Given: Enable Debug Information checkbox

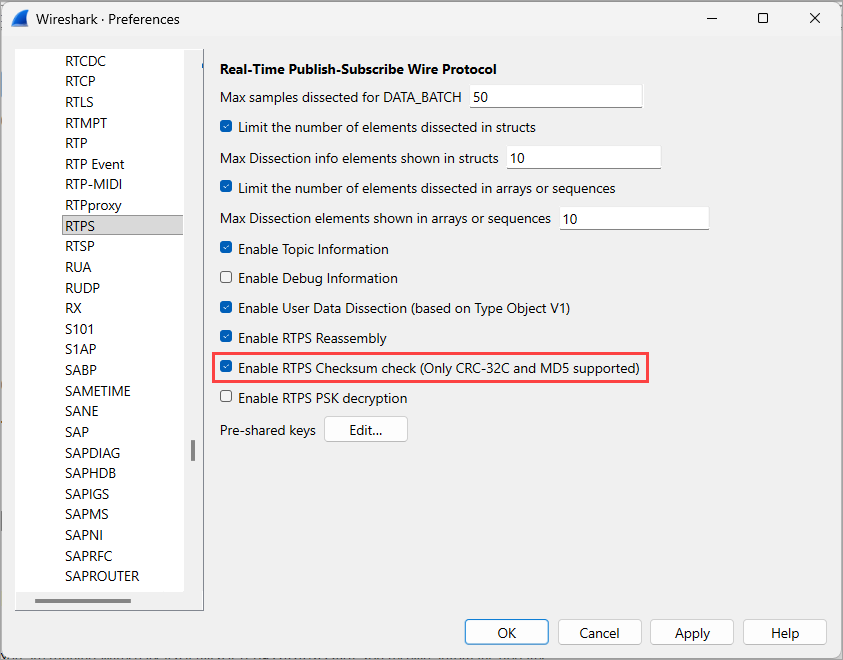Looking at the screenshot, I should (x=226, y=277).
